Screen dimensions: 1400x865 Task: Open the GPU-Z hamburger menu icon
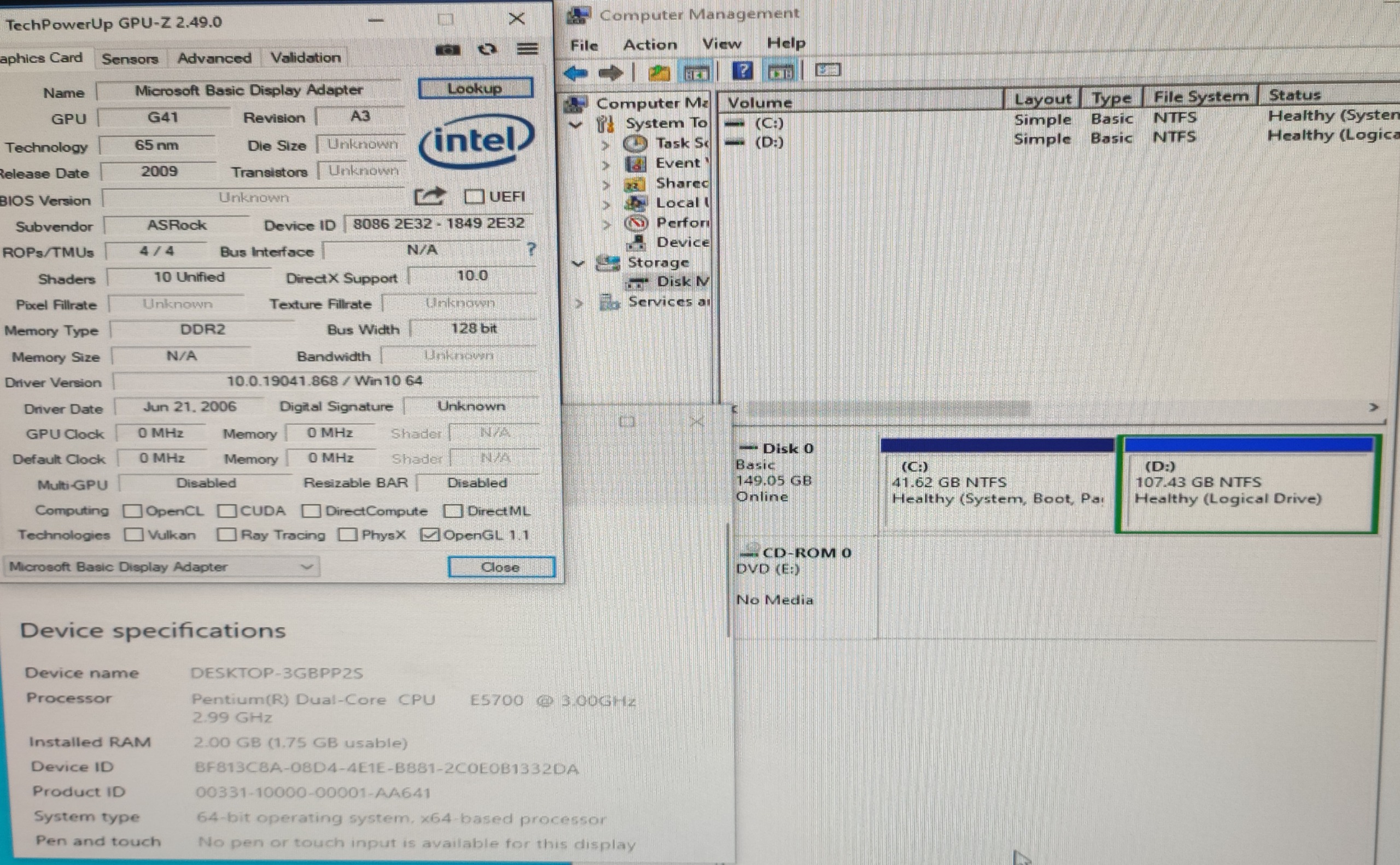pos(527,49)
